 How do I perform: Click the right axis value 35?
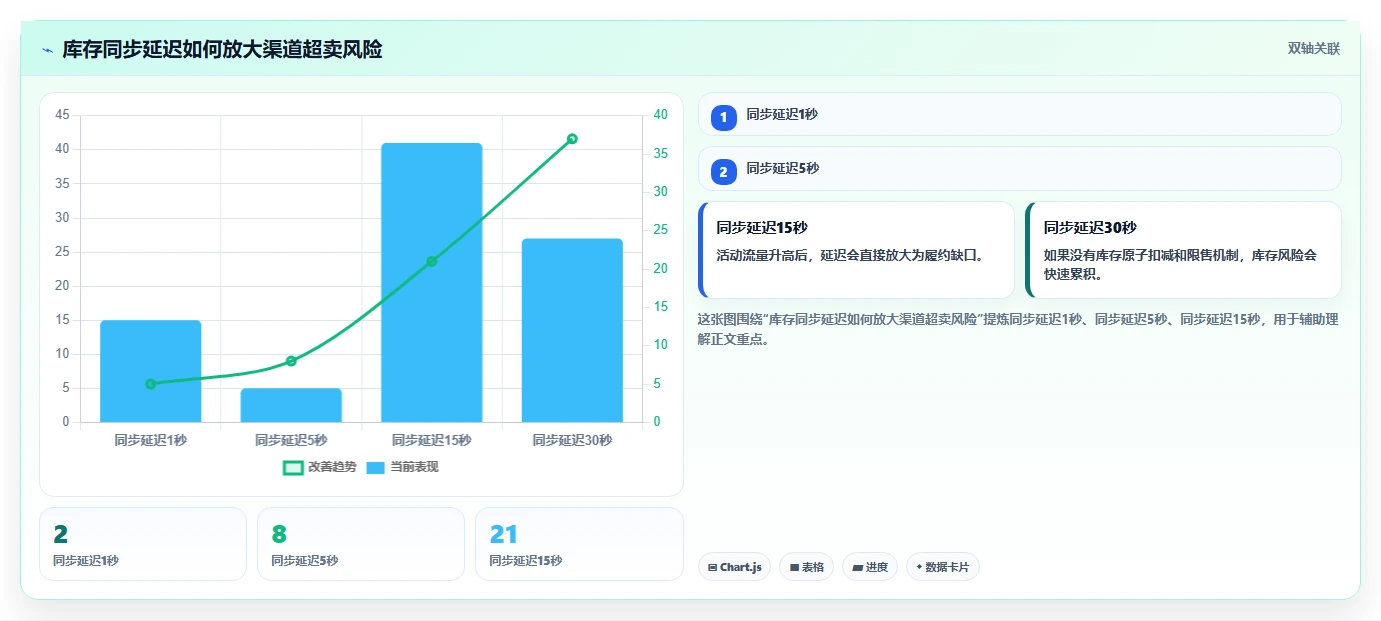point(661,153)
